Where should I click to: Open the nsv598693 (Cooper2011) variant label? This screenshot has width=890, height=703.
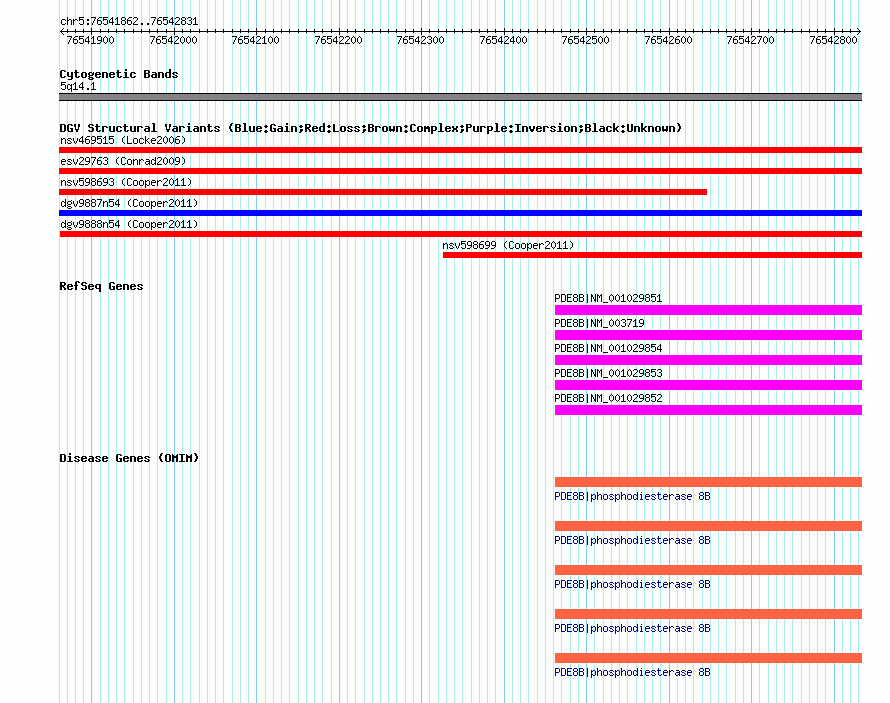coord(126,182)
